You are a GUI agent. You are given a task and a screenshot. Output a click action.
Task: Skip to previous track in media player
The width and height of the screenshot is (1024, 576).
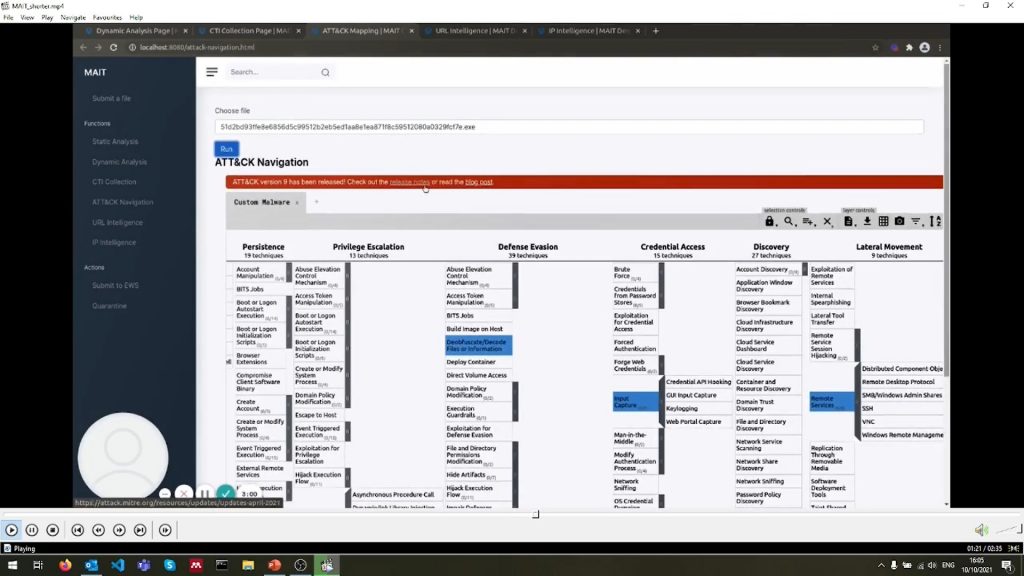pos(78,530)
